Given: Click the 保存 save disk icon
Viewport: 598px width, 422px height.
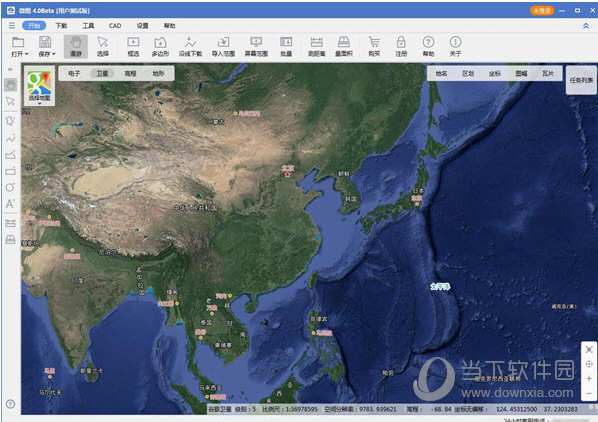Looking at the screenshot, I should coord(45,42).
